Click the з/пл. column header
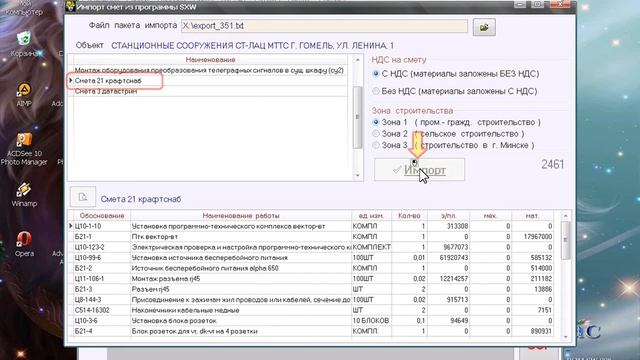This screenshot has height=360, width=640. [x=449, y=216]
